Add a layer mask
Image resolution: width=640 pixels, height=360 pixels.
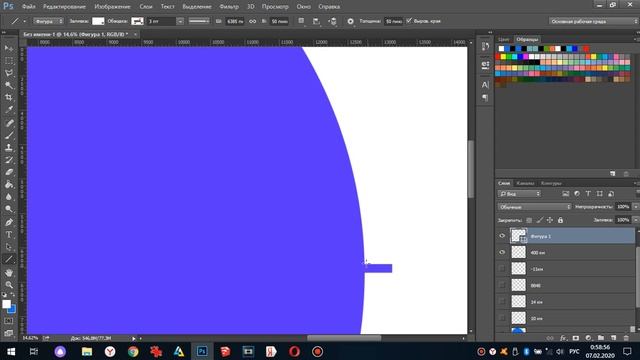(576, 338)
